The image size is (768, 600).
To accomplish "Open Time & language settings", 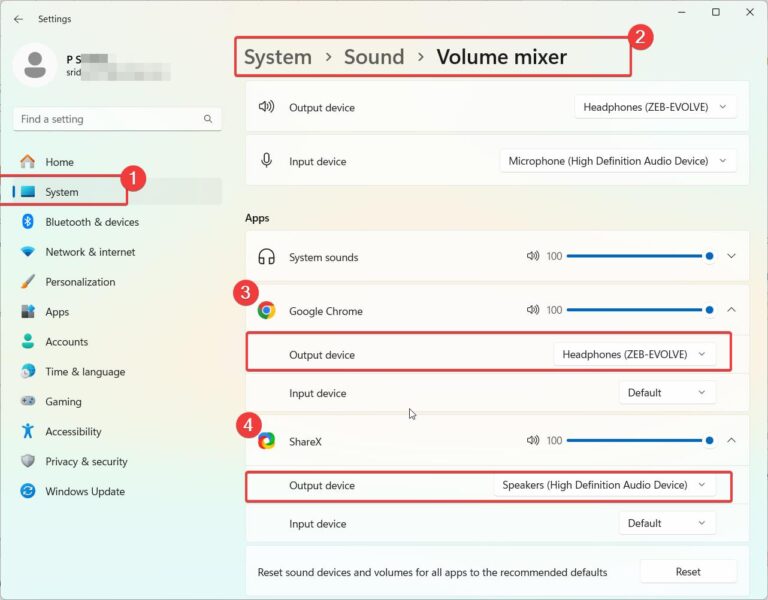I will 118,371.
